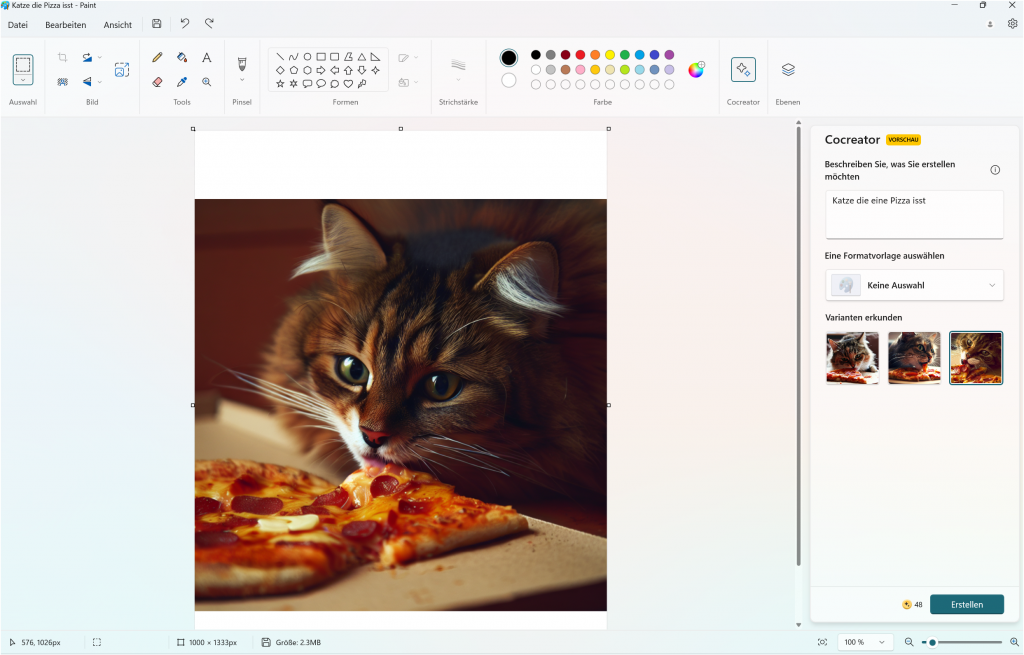
Task: Select the Pinsel brush tool
Action: pyautogui.click(x=242, y=64)
